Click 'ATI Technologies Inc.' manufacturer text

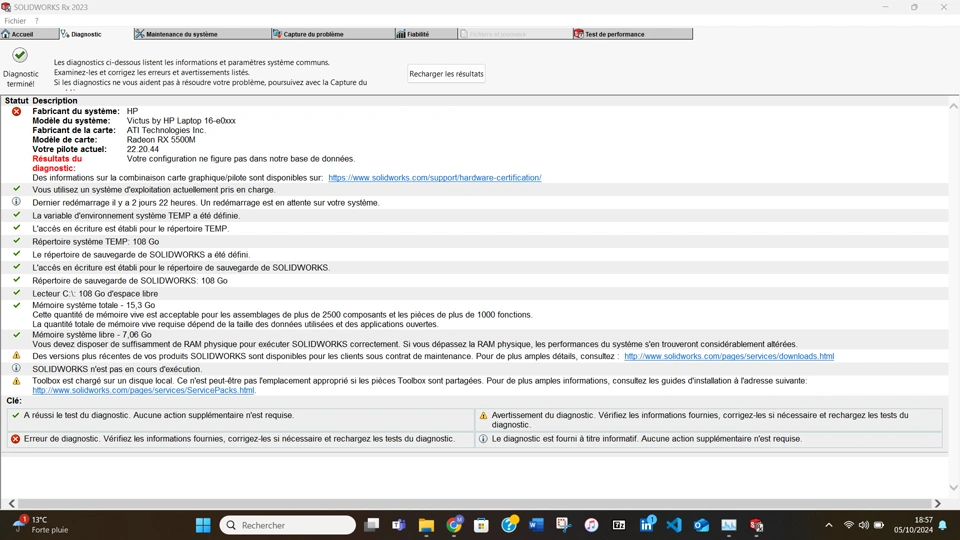tap(166, 130)
